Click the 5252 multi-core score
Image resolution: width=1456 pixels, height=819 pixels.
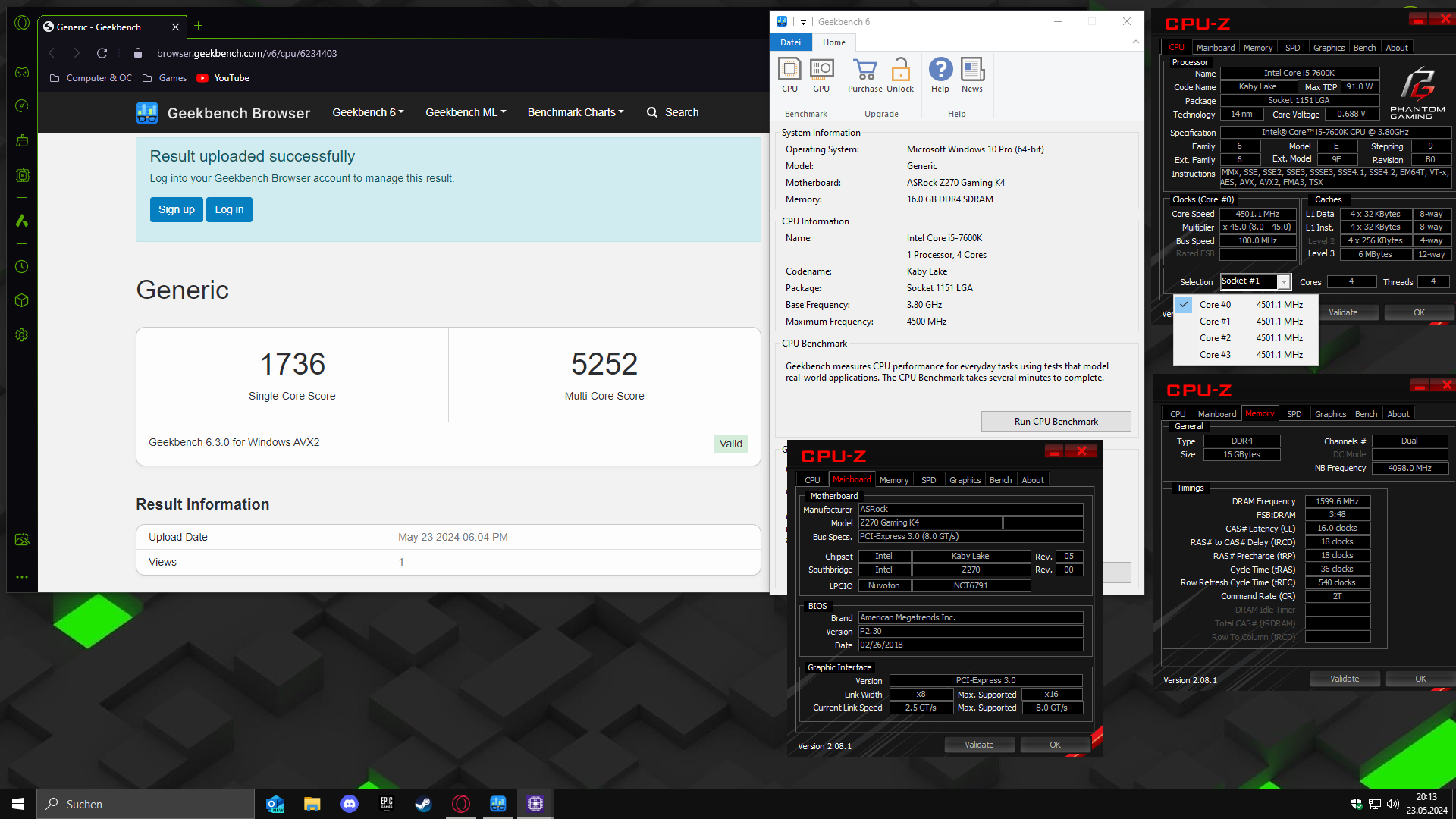pyautogui.click(x=604, y=364)
